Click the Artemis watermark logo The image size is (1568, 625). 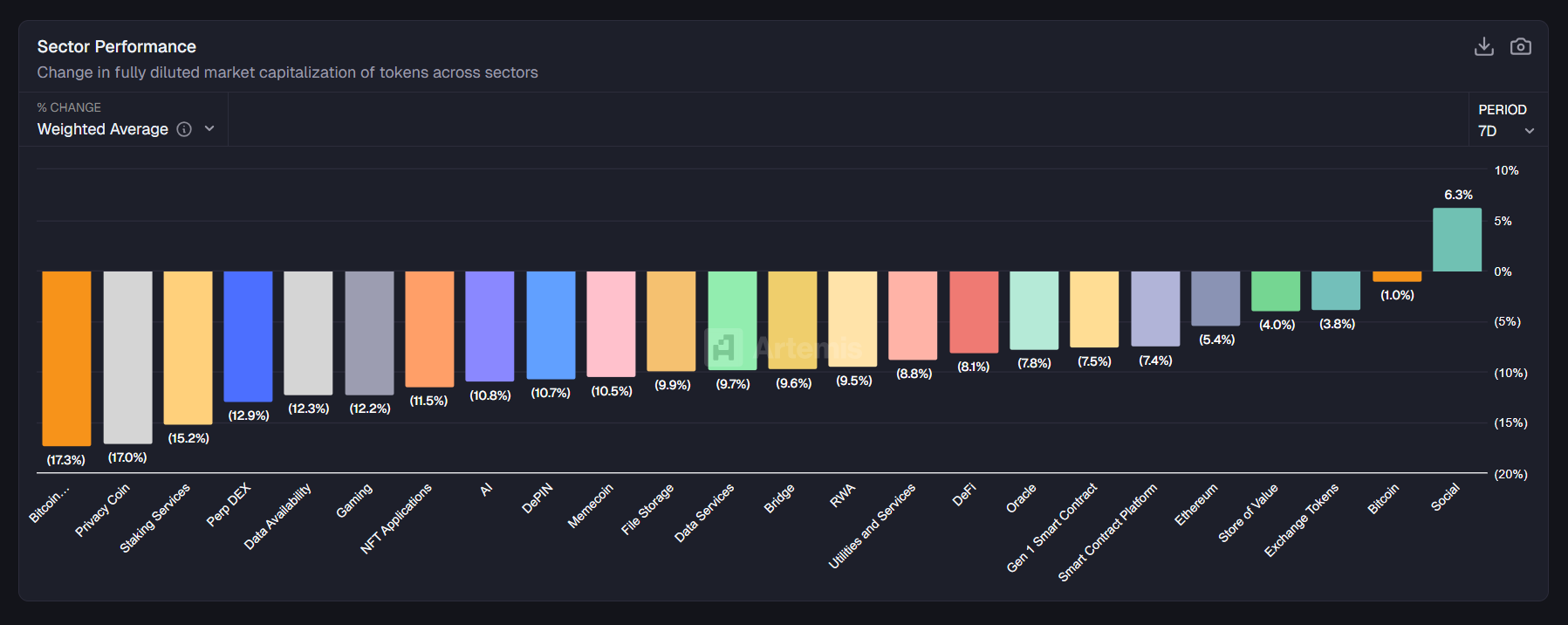[x=723, y=347]
